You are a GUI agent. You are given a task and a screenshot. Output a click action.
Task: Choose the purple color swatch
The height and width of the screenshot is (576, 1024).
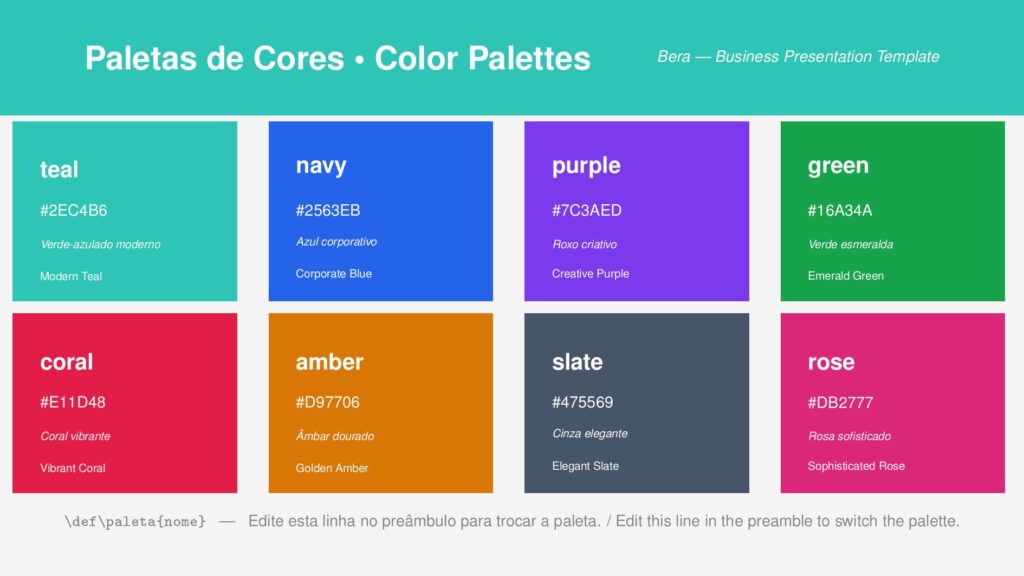click(637, 211)
